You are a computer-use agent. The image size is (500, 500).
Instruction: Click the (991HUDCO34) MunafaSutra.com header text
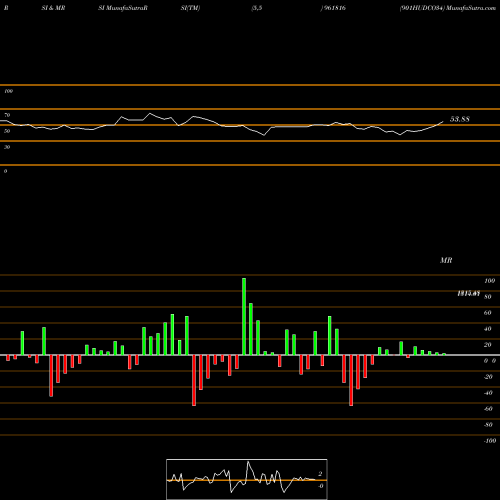click(448, 8)
